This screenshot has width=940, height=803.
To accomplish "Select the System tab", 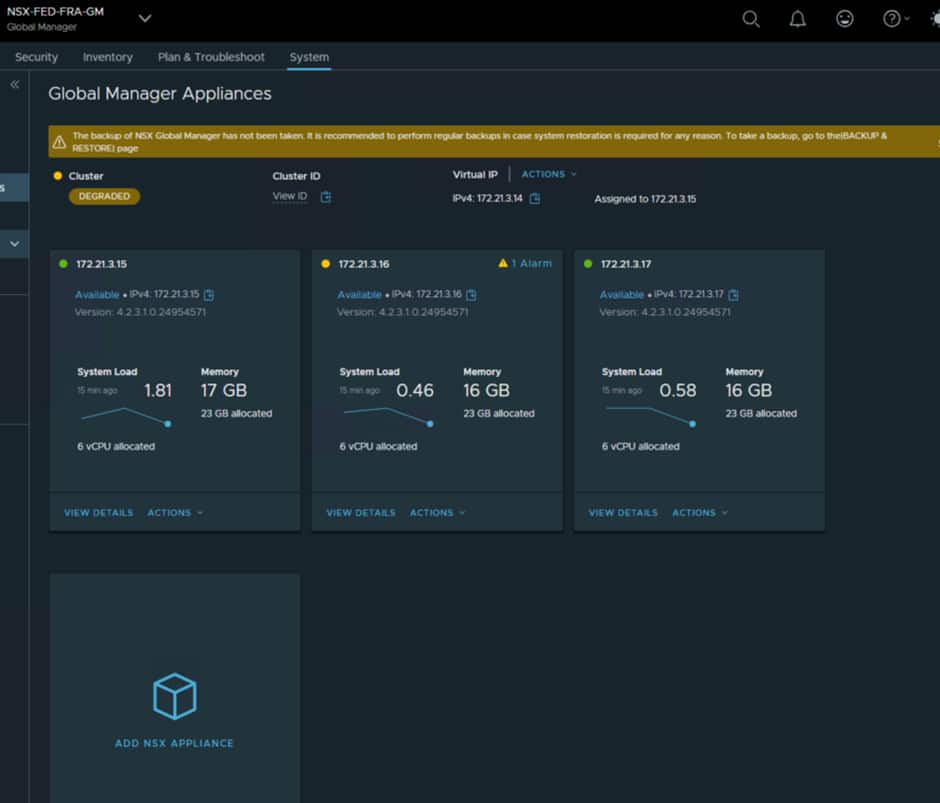I will pos(309,57).
